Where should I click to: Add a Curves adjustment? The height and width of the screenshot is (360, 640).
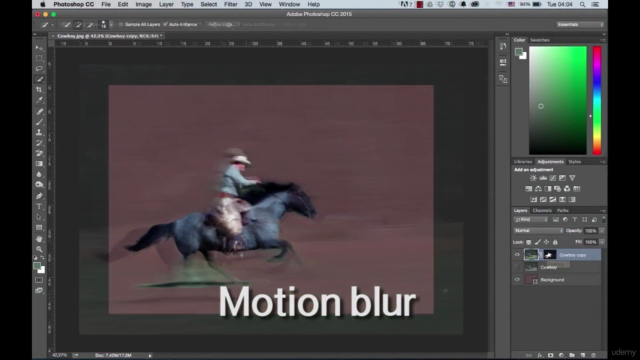coord(553,178)
